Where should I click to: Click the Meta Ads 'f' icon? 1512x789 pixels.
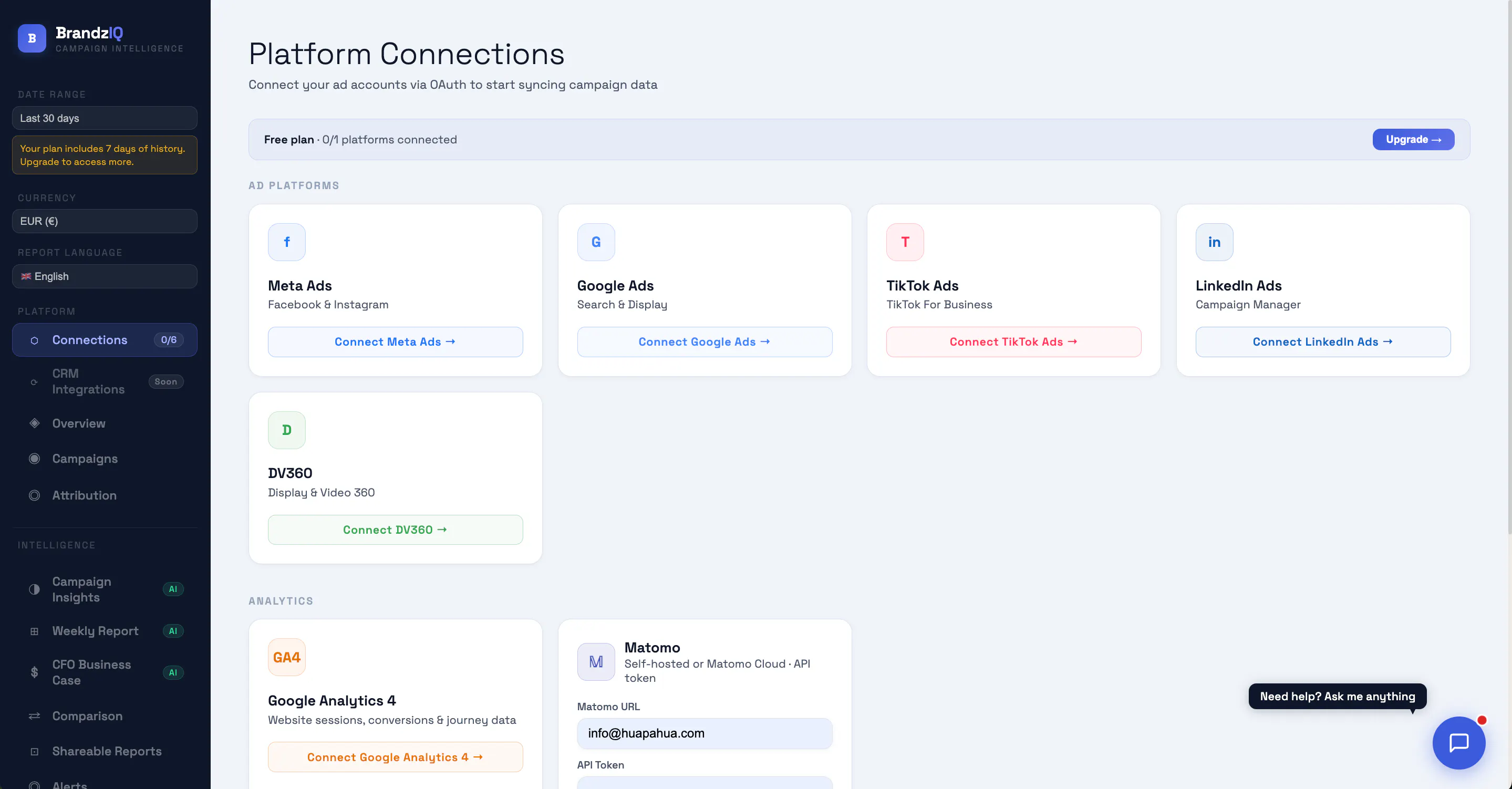click(286, 242)
